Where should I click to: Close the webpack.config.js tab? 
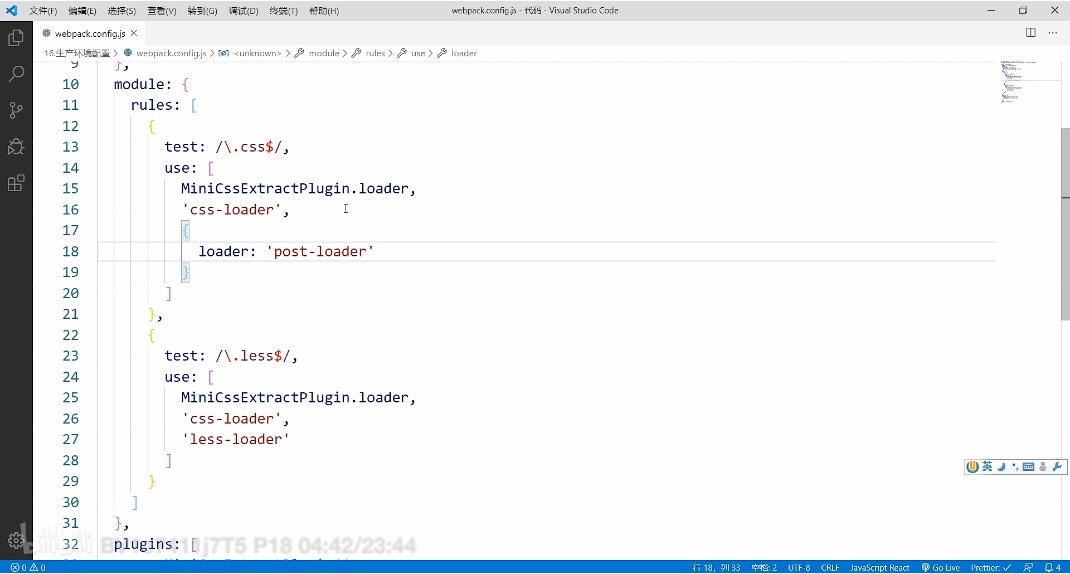pos(134,33)
